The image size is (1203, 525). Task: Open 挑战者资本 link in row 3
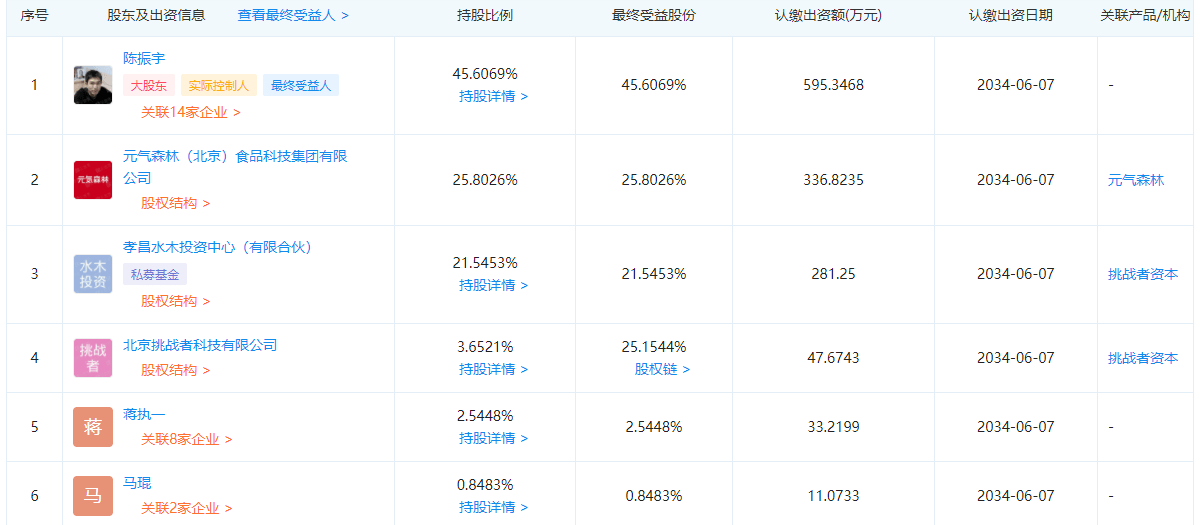[1143, 274]
